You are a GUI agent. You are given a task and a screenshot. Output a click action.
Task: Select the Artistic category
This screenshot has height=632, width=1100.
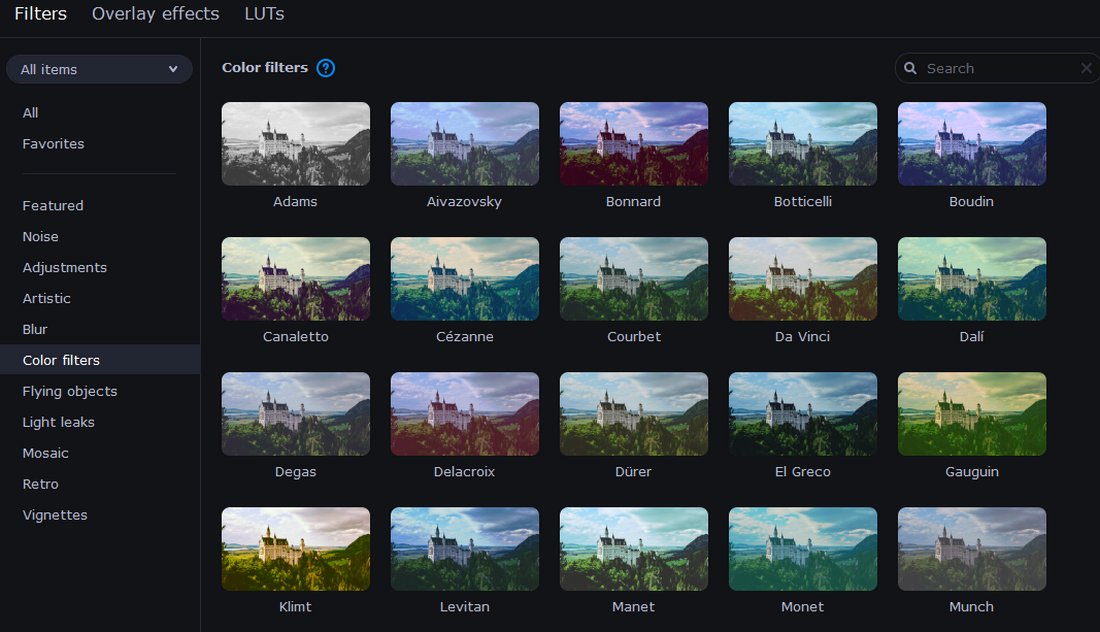coord(46,298)
